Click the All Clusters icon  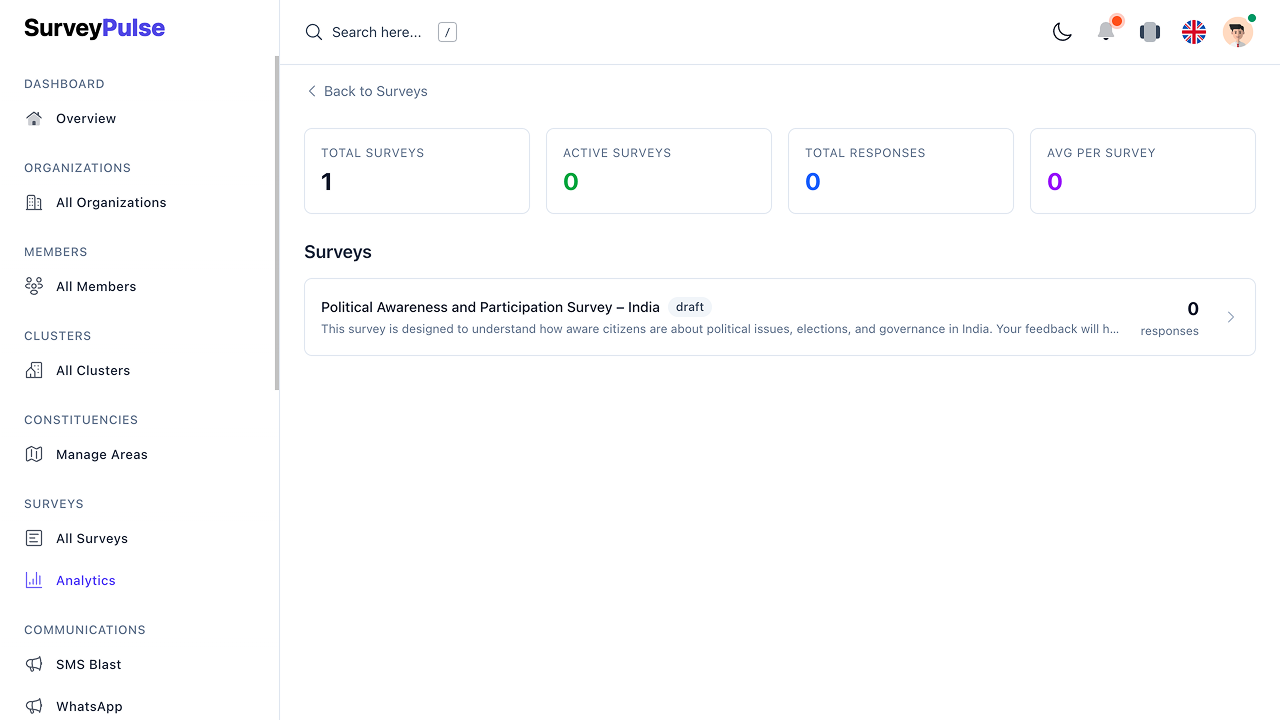point(34,370)
